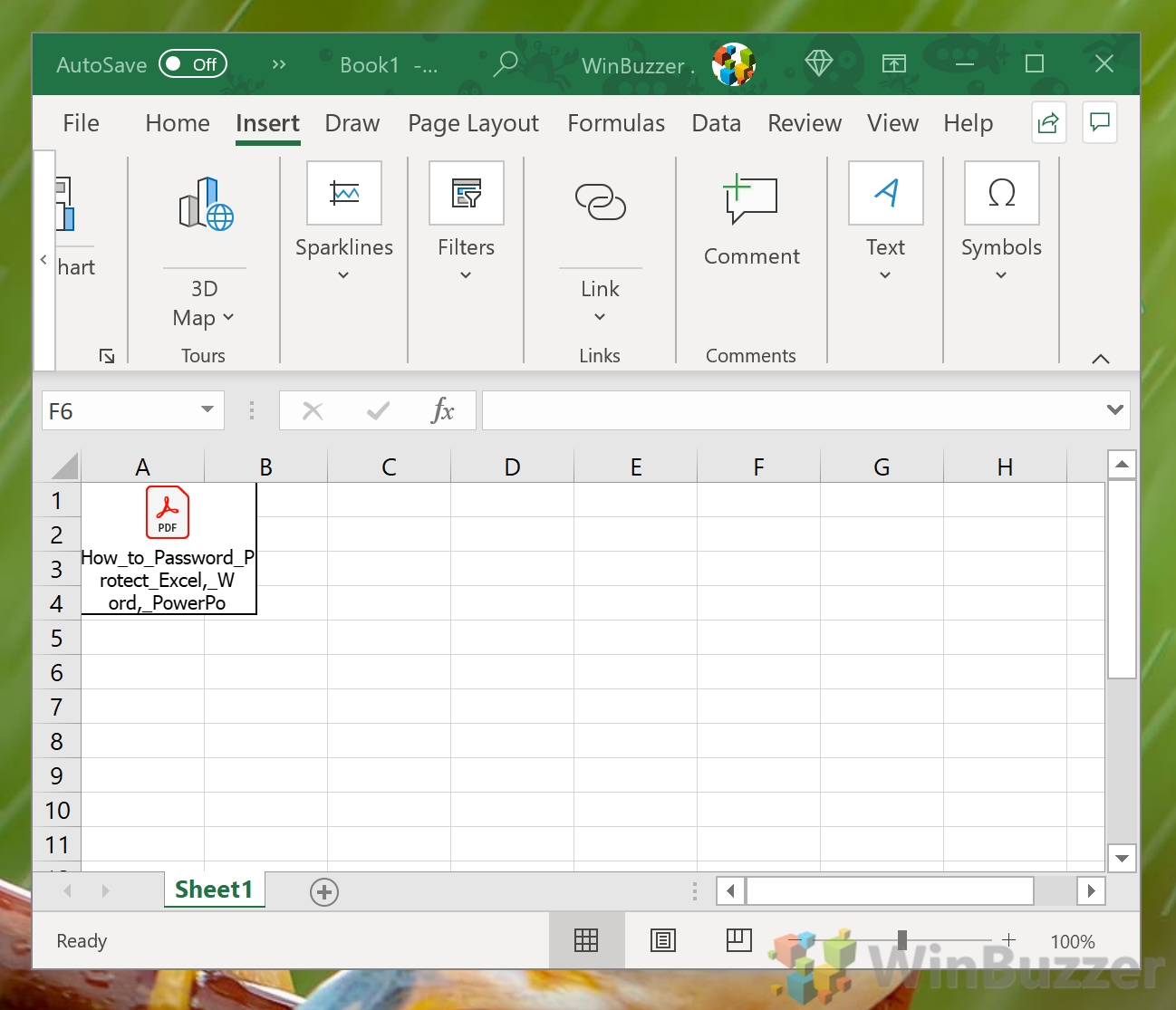
Task: Add a new sheet with plus button
Action: click(323, 892)
